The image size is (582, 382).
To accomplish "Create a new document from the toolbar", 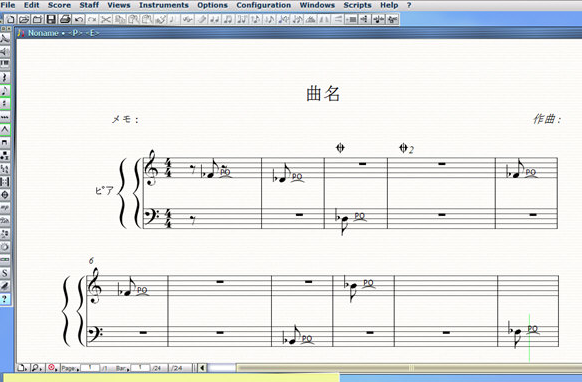I will [x=10, y=19].
